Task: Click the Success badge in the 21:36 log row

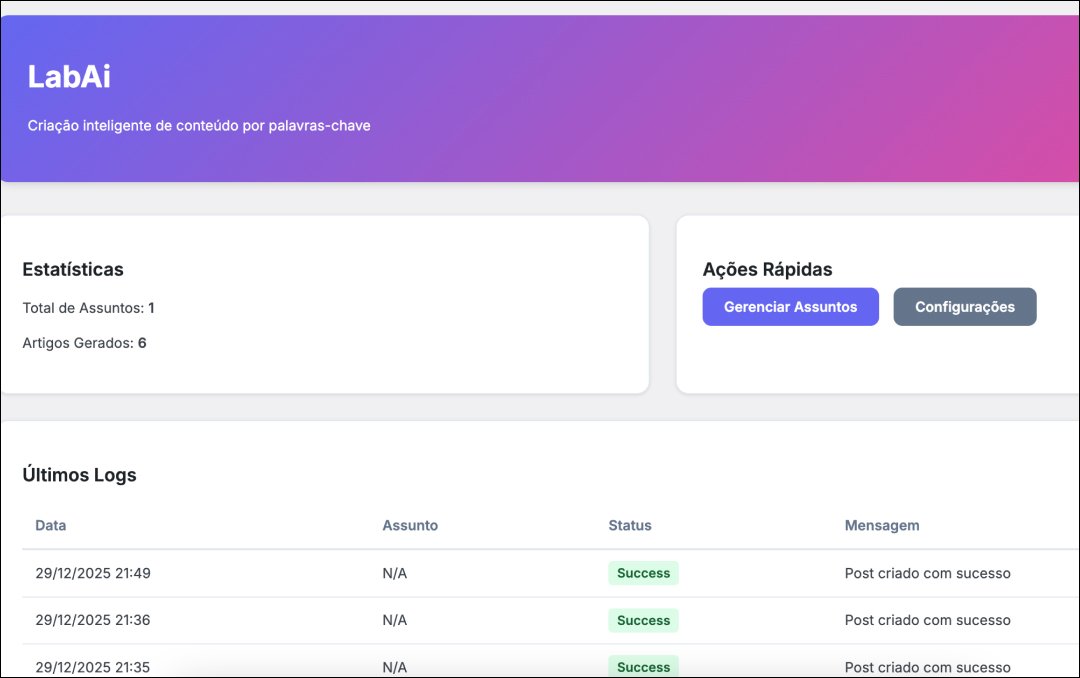Action: tap(643, 620)
